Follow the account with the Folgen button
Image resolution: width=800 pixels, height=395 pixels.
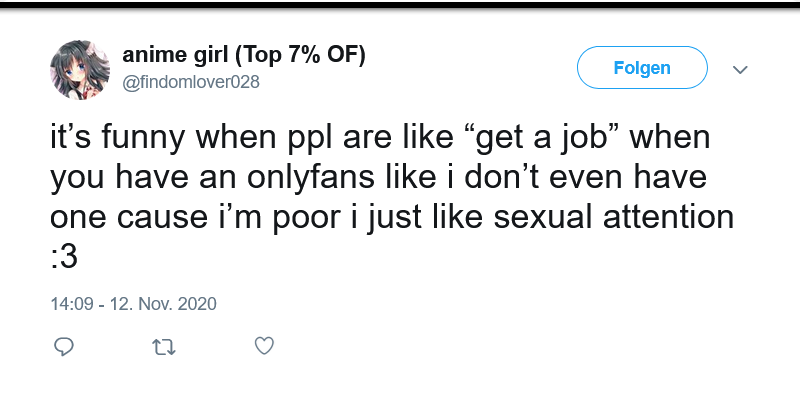[642, 67]
